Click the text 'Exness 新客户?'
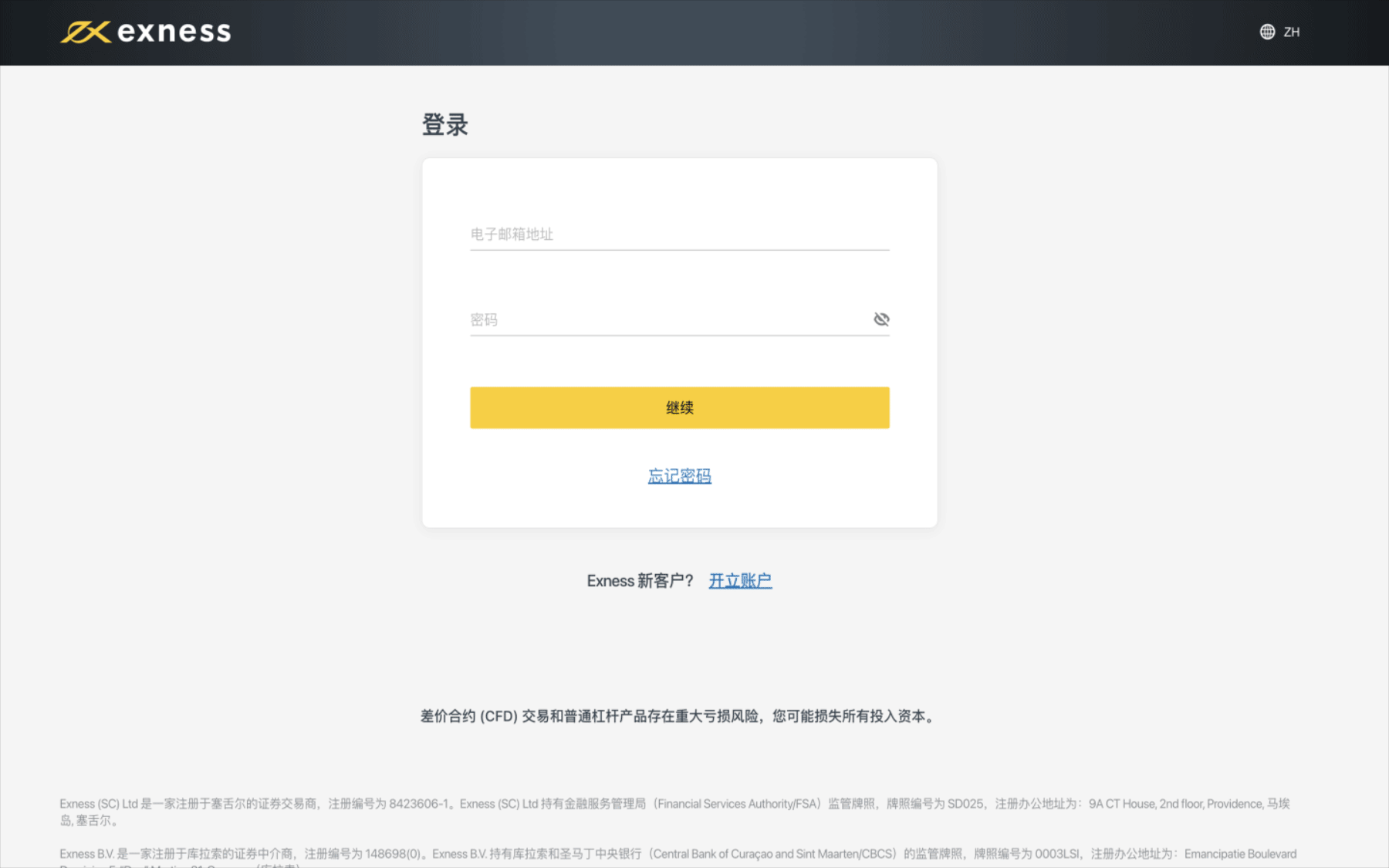This screenshot has height=868, width=1389. (x=640, y=581)
